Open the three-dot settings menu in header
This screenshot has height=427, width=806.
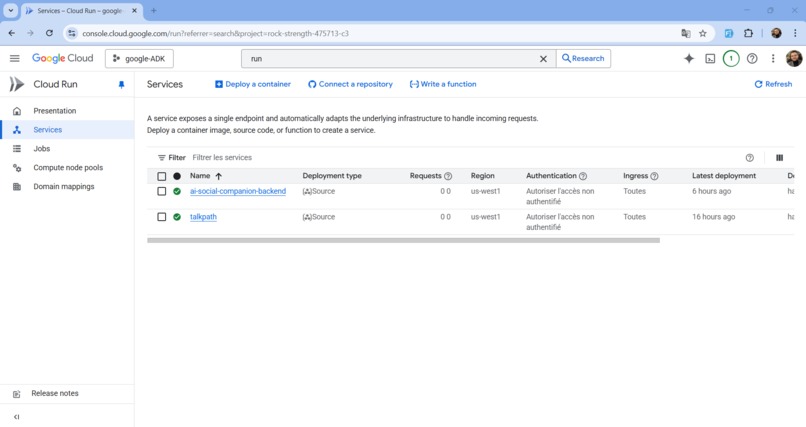click(x=773, y=59)
